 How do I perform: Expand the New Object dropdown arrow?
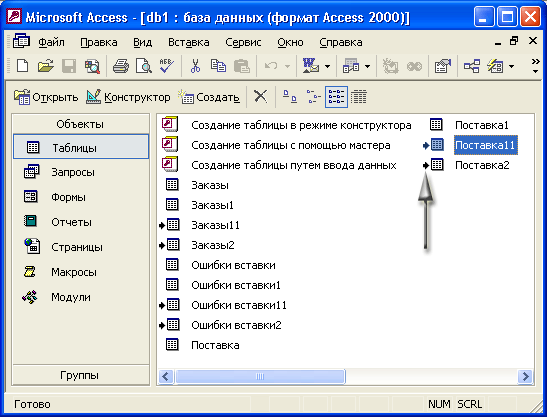(511, 66)
